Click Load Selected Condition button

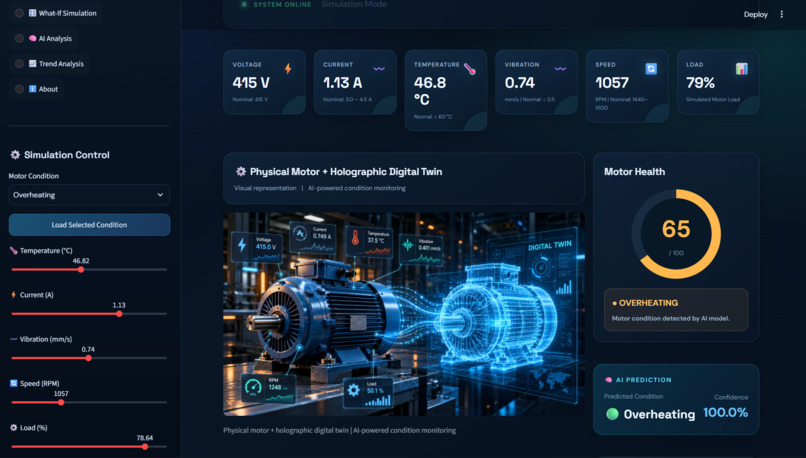[89, 225]
